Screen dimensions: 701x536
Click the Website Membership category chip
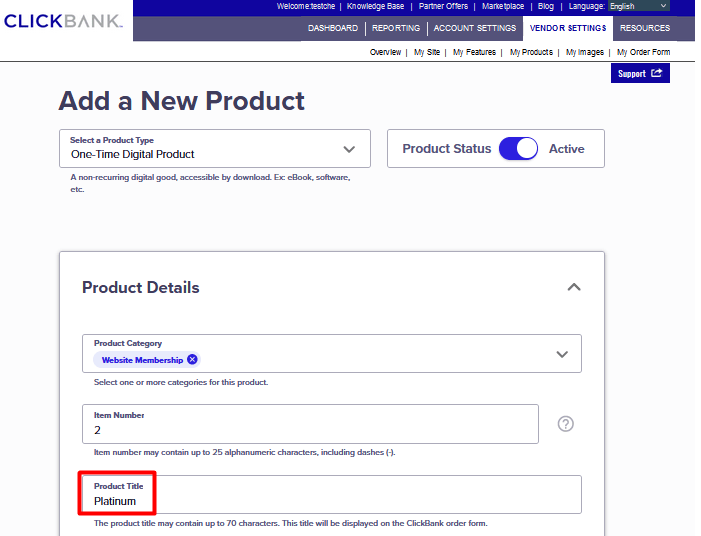(x=147, y=360)
